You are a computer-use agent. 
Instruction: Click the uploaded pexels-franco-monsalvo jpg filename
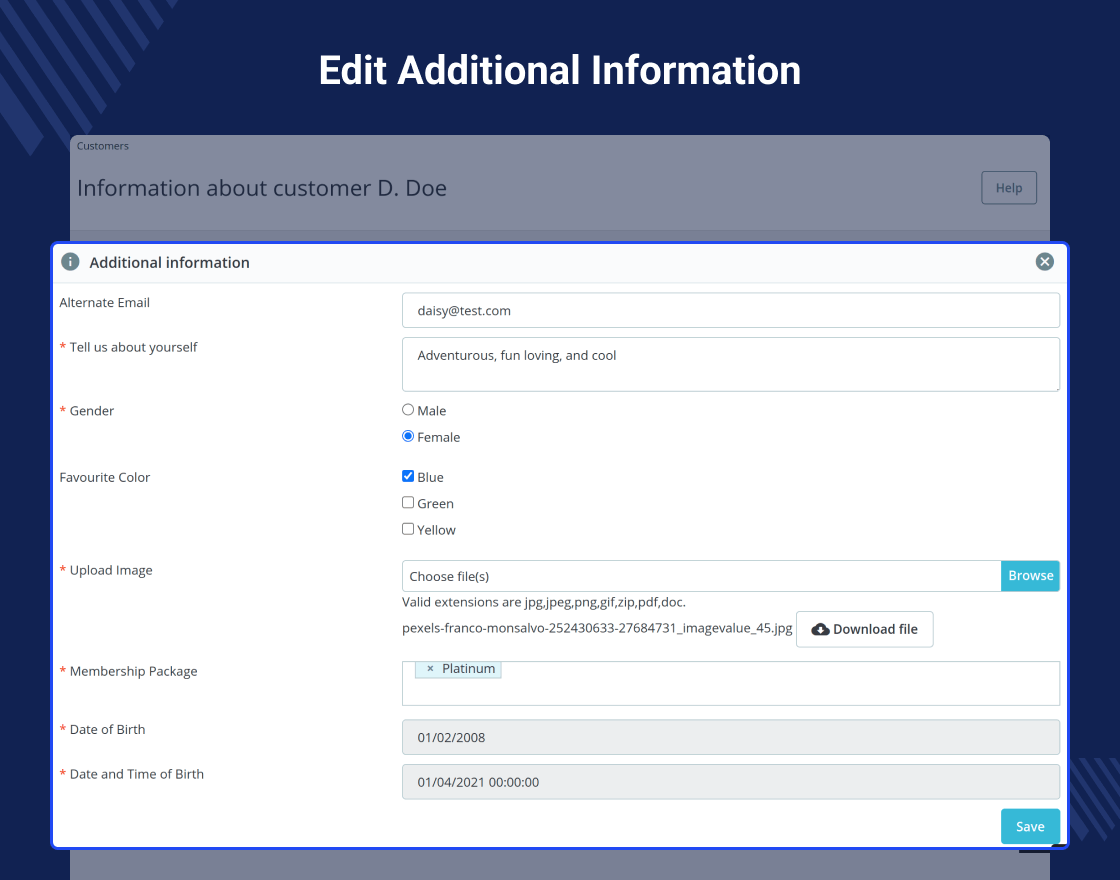coord(597,629)
